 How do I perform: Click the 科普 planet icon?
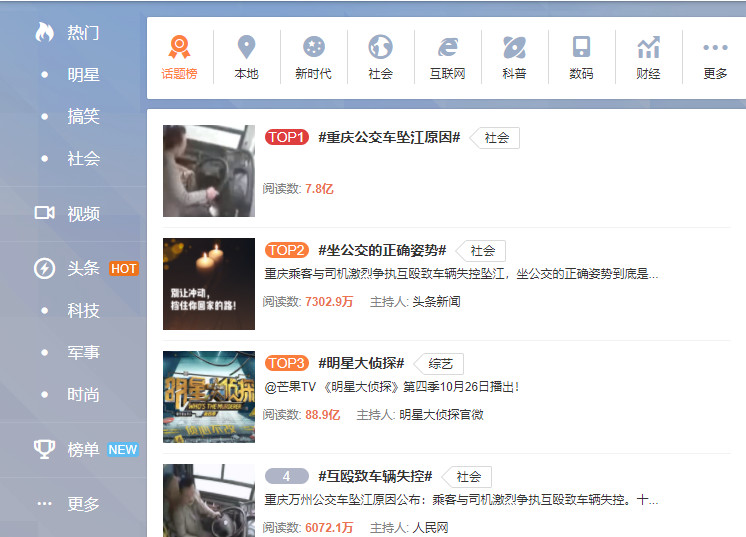tap(515, 47)
